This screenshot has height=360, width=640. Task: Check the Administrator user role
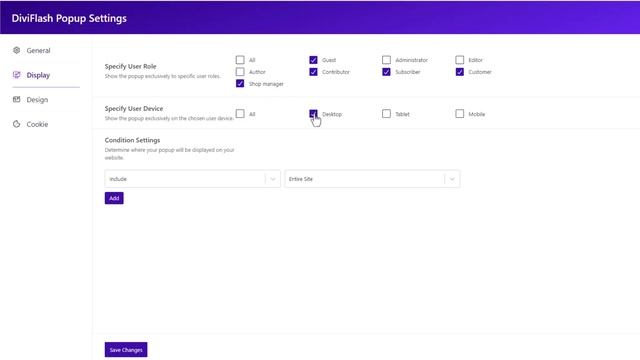(386, 60)
